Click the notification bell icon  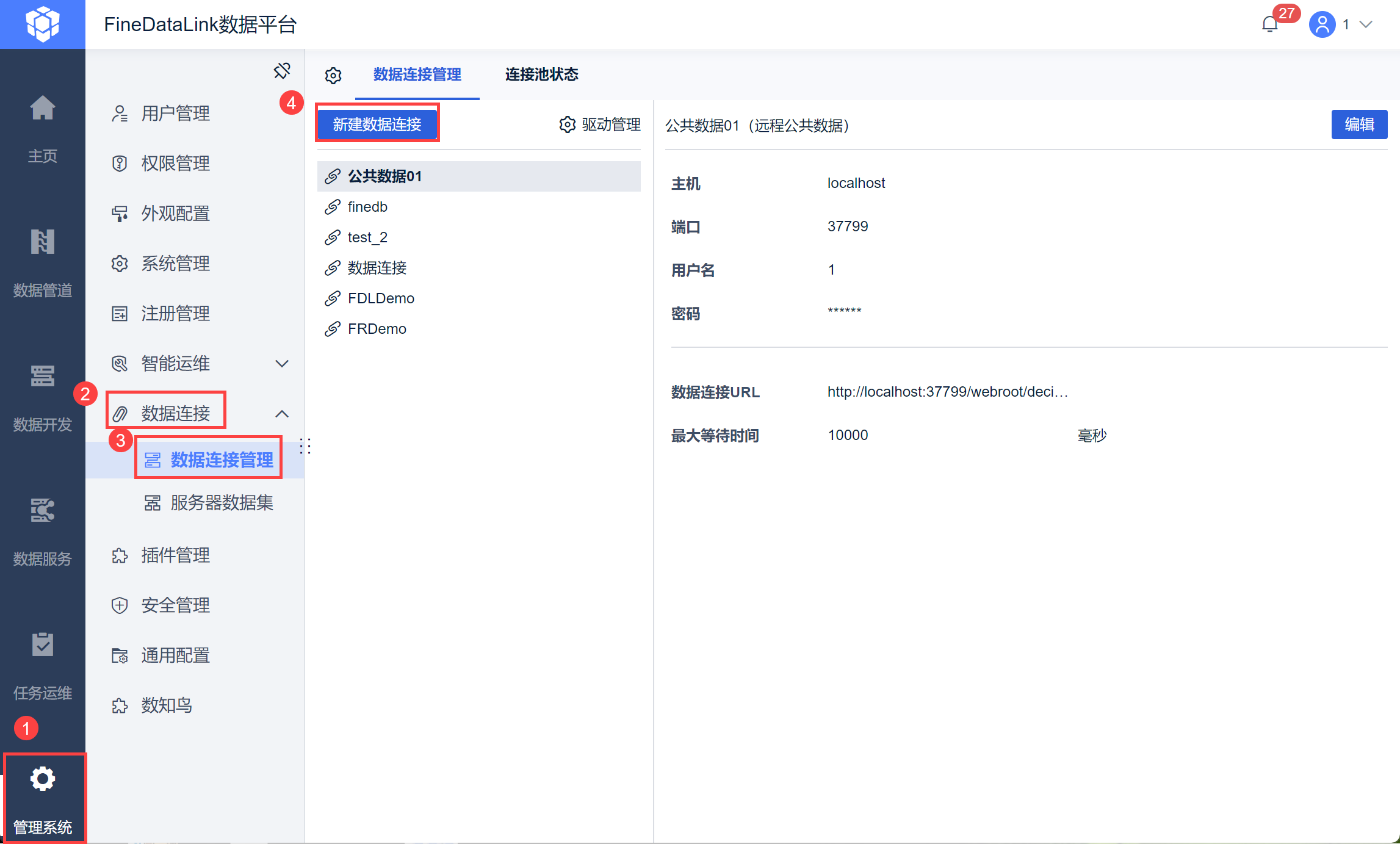[1270, 24]
